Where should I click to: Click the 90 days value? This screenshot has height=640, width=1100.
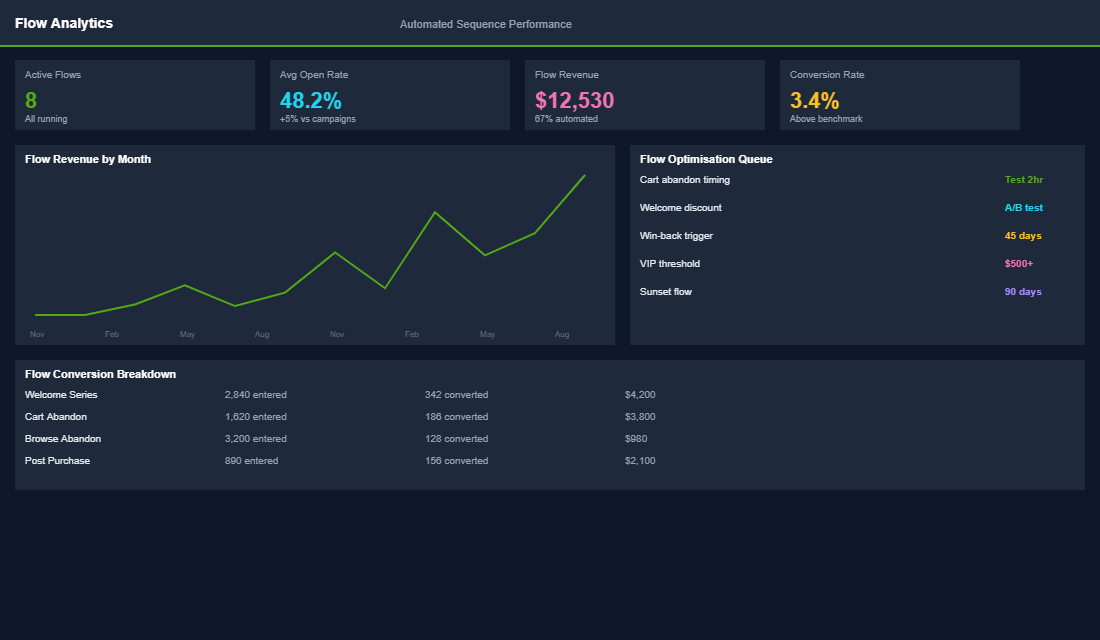coord(1023,292)
